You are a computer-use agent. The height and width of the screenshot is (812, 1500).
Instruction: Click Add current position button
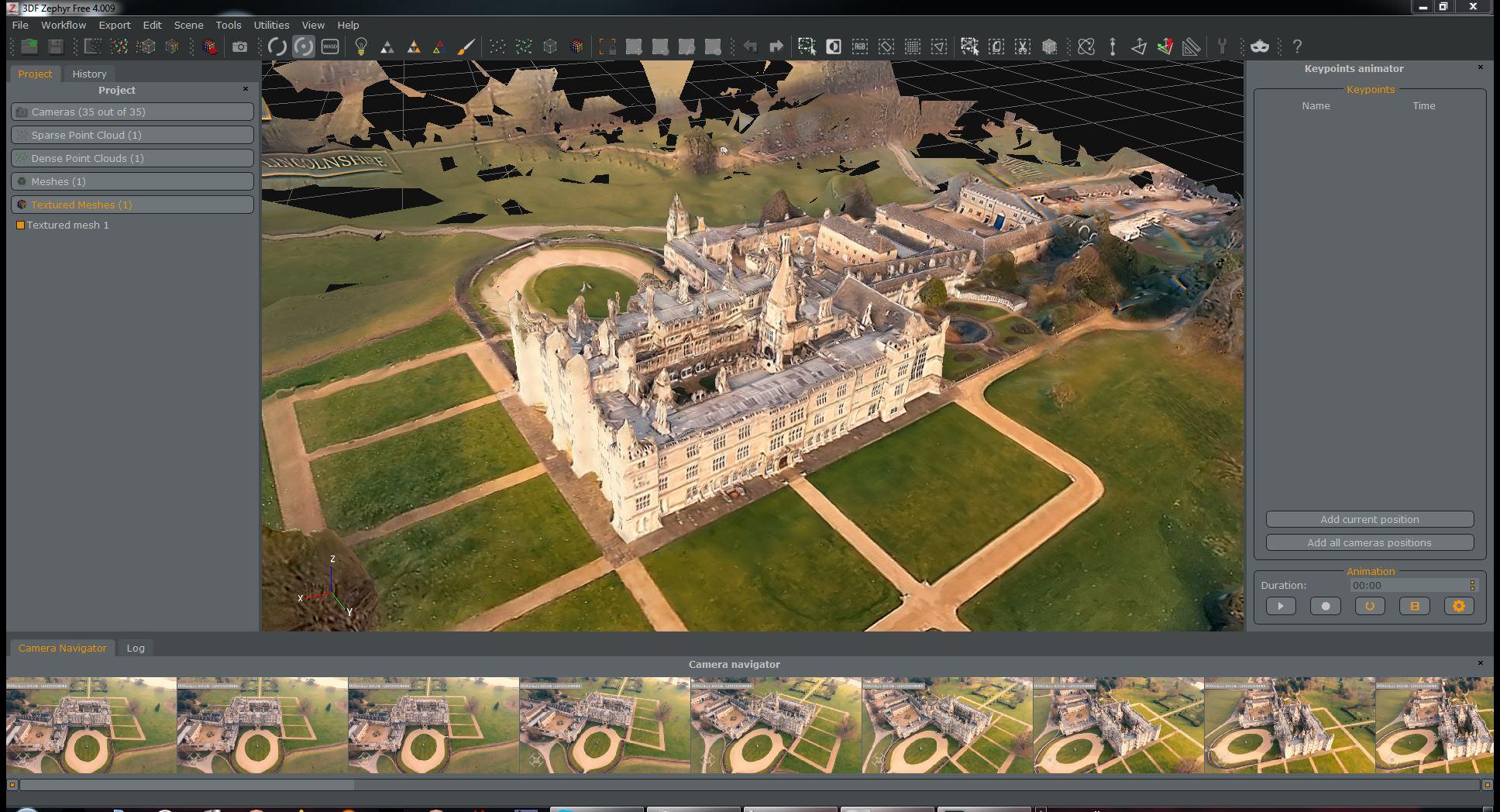tap(1370, 519)
